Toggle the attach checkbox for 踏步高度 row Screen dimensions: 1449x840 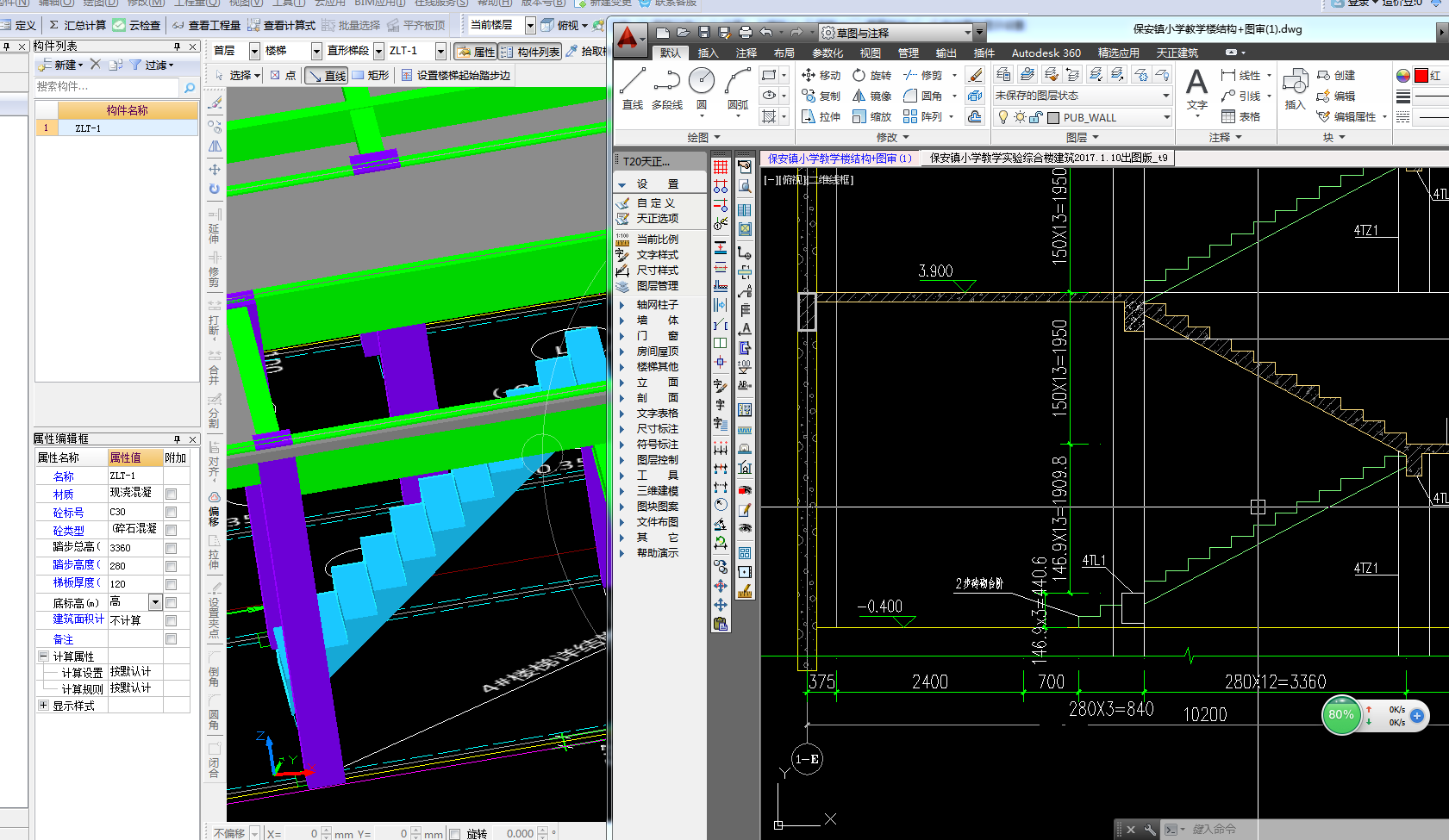point(171,566)
